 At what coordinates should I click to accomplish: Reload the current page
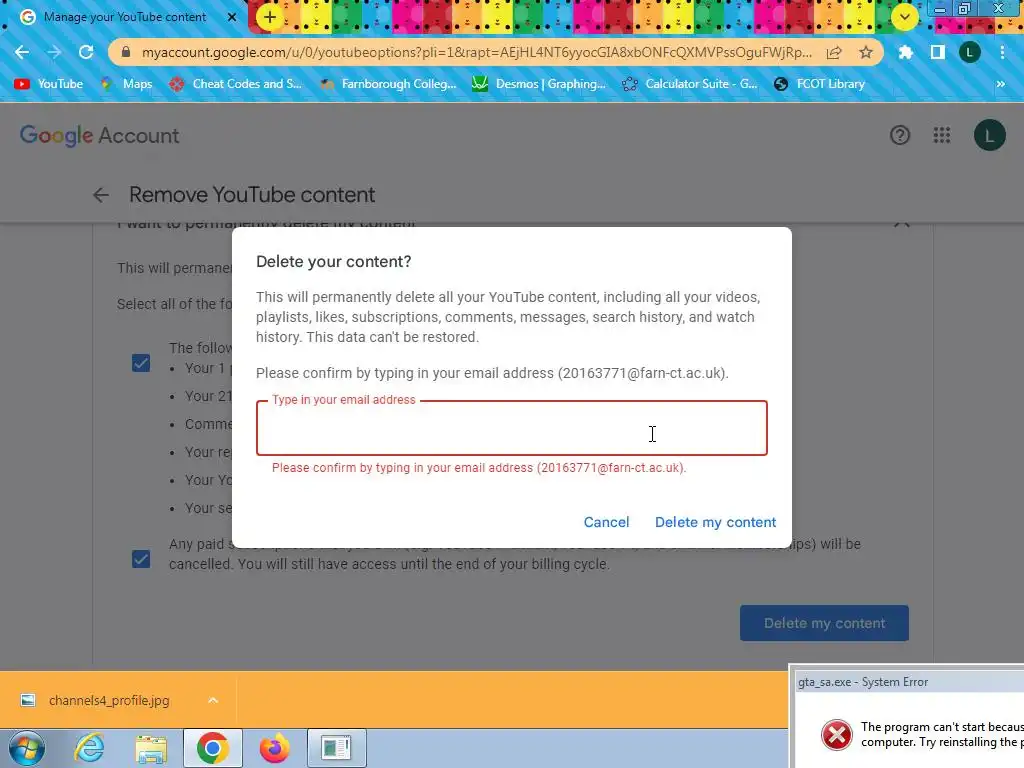[x=86, y=52]
